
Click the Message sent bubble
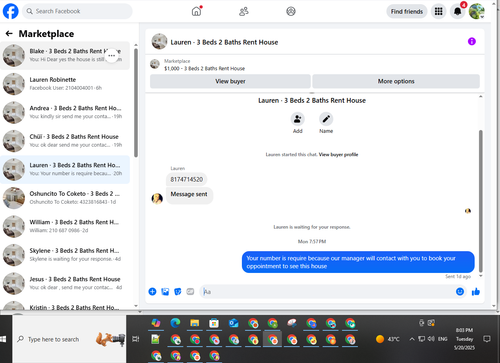click(189, 194)
